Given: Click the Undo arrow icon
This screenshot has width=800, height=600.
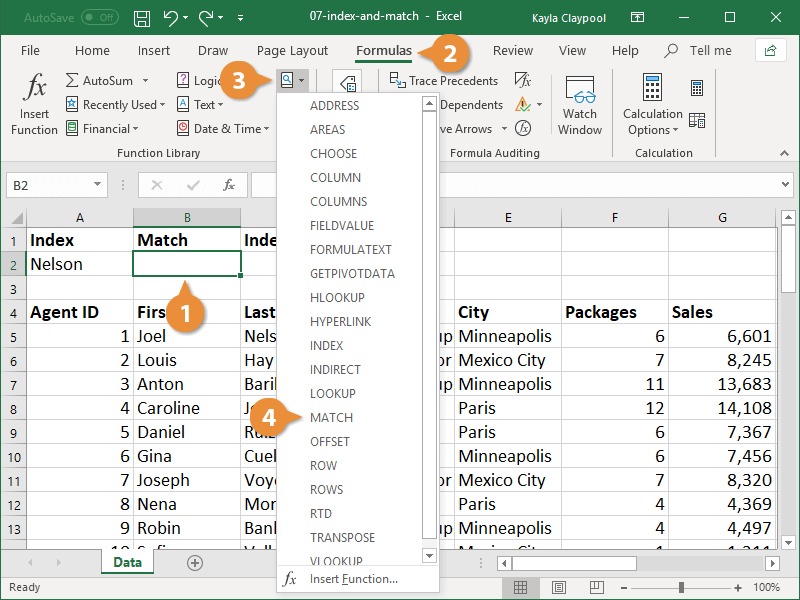Looking at the screenshot, I should tap(170, 18).
